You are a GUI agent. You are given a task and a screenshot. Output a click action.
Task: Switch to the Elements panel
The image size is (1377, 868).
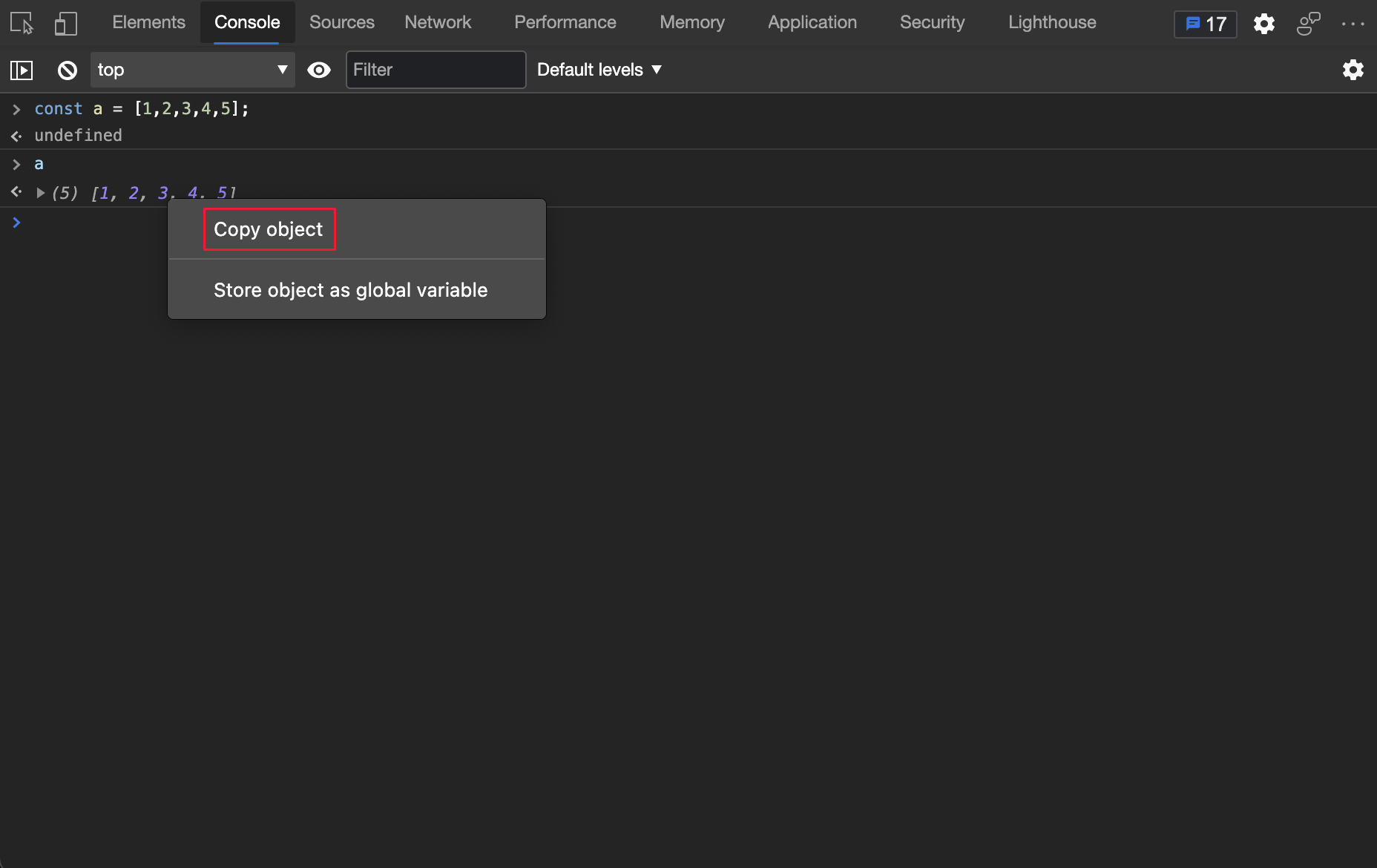148,22
